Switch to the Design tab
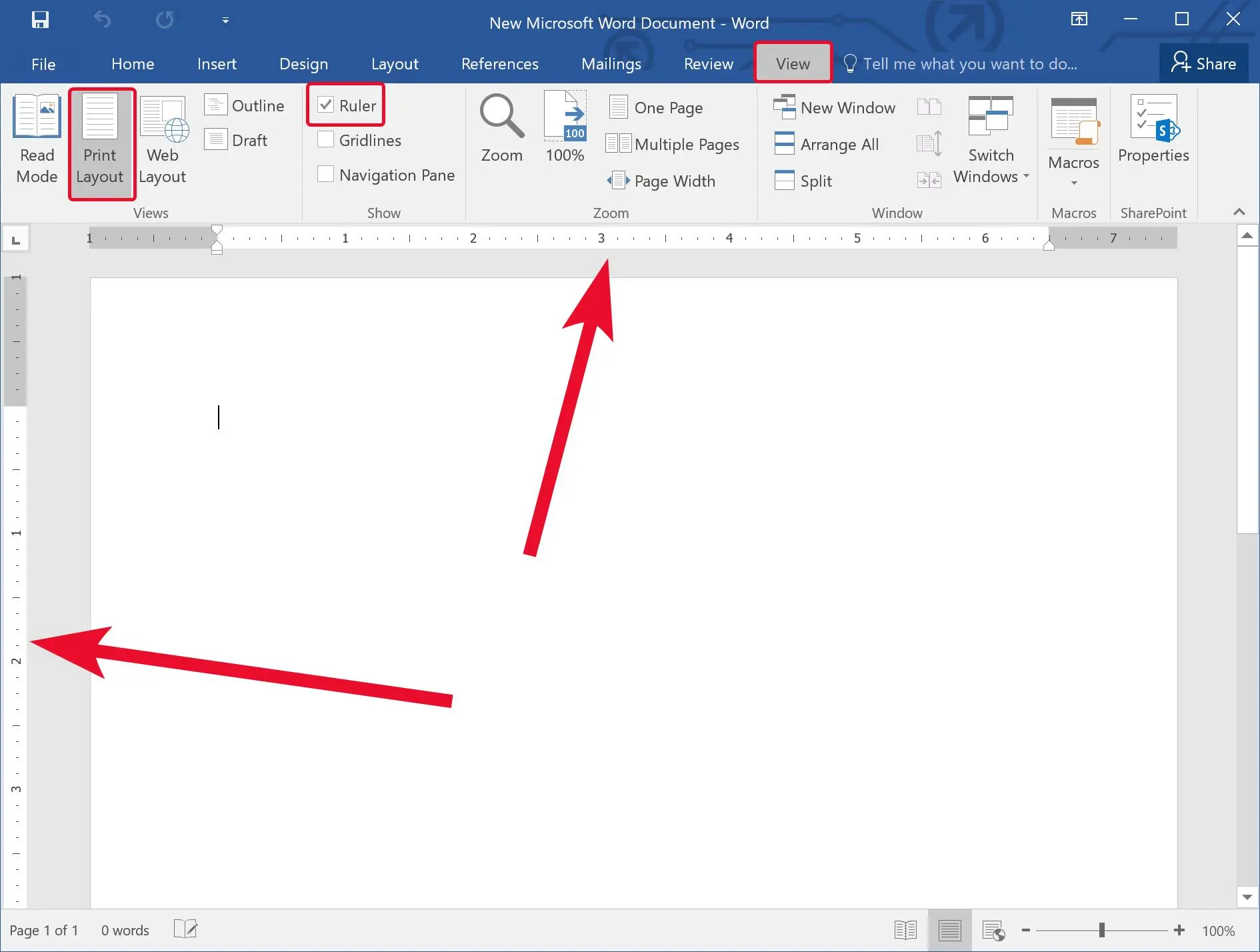The height and width of the screenshot is (952, 1260). (303, 64)
